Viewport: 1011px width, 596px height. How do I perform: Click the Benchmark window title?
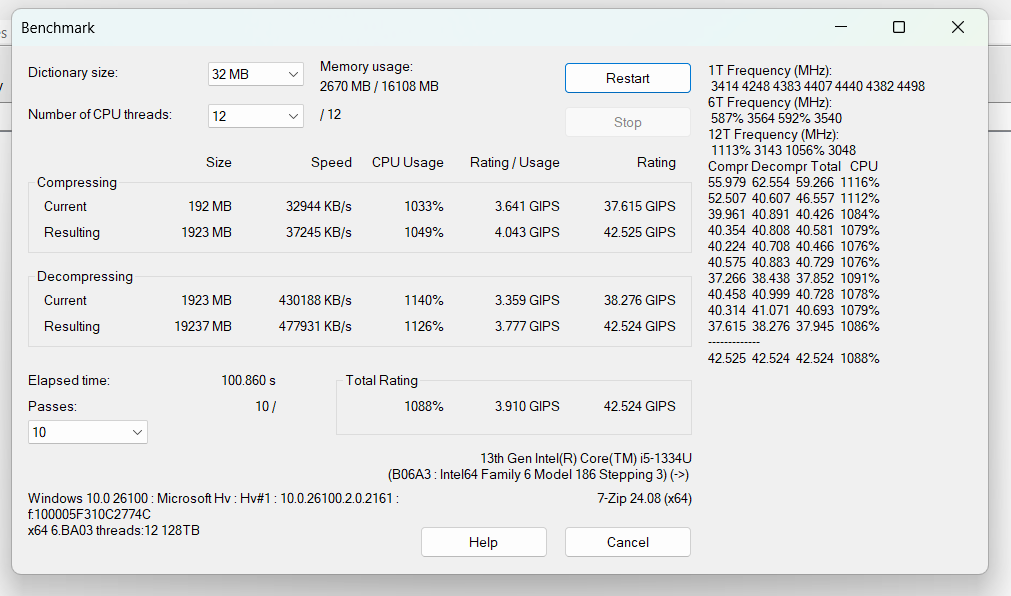[58, 28]
